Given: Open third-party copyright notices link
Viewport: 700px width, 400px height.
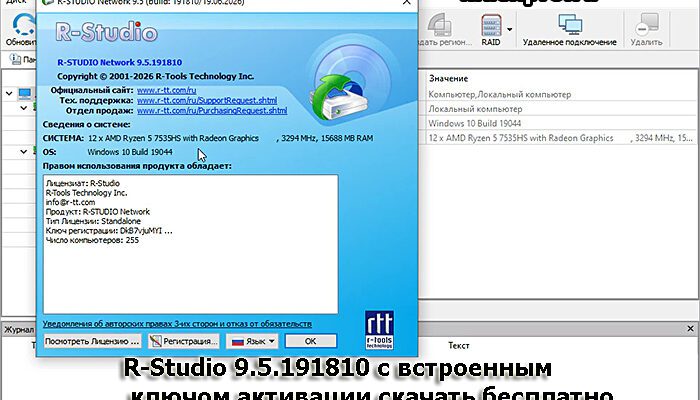Looking at the screenshot, I should click(177, 324).
